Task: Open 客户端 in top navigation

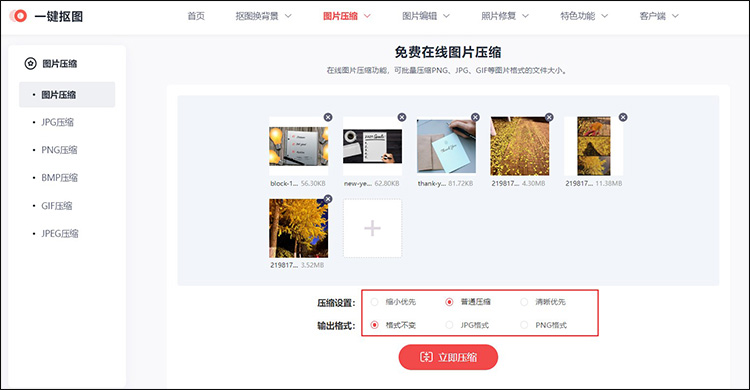Action: (x=652, y=16)
